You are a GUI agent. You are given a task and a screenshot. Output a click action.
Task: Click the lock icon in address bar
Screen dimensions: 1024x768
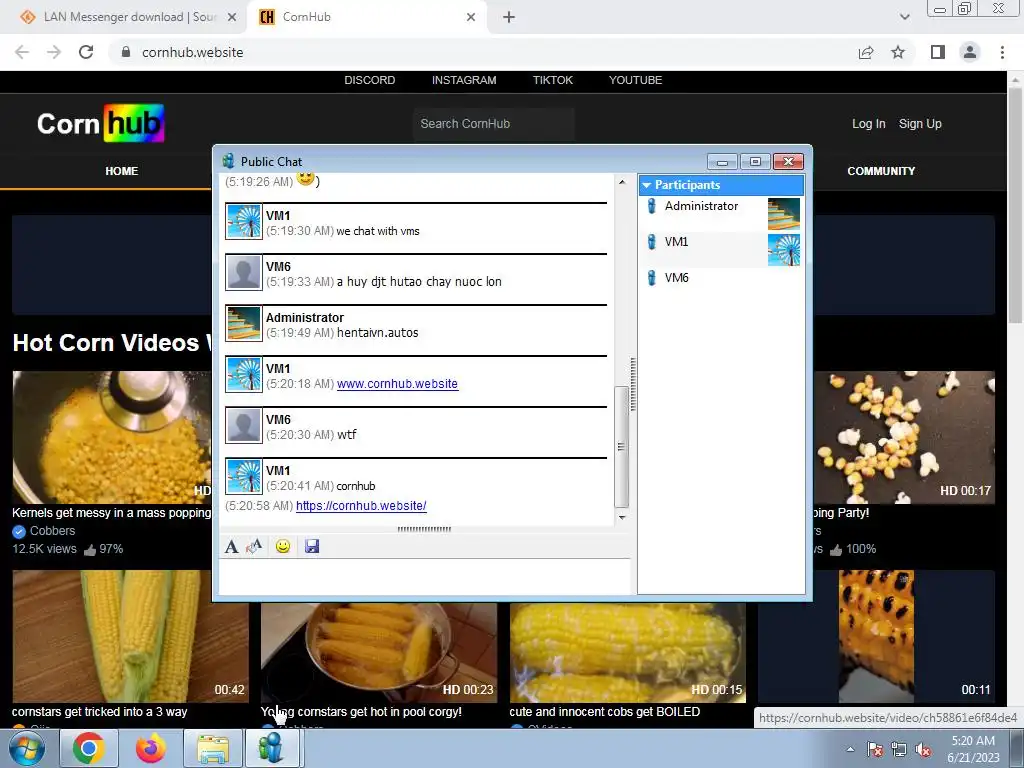(x=126, y=52)
